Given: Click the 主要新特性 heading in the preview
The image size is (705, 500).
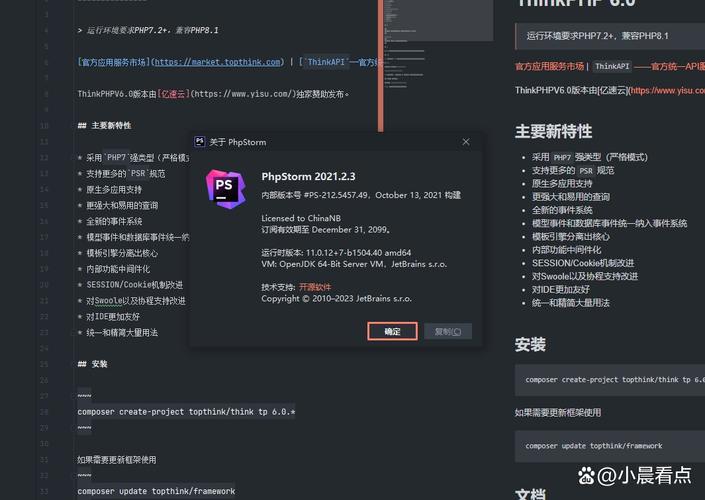Looking at the screenshot, I should (553, 131).
